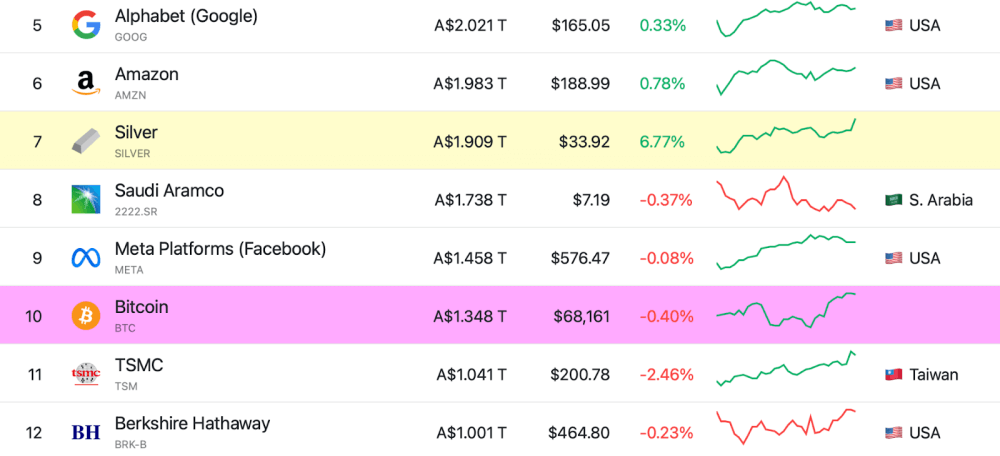Open the Silver asset name link
The image size is (1000, 456).
click(x=136, y=132)
